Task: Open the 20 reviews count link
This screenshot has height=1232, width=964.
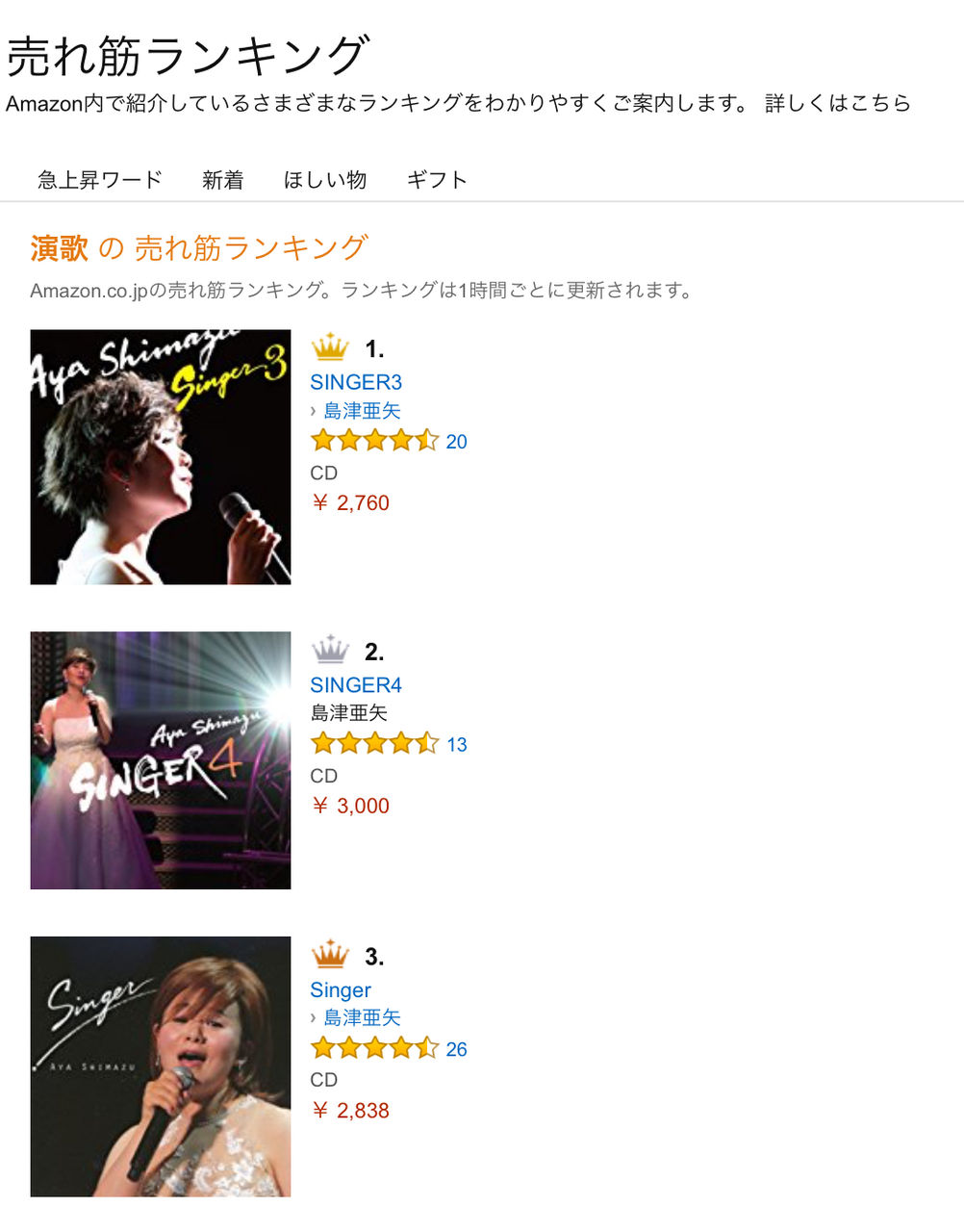Action: tap(456, 442)
